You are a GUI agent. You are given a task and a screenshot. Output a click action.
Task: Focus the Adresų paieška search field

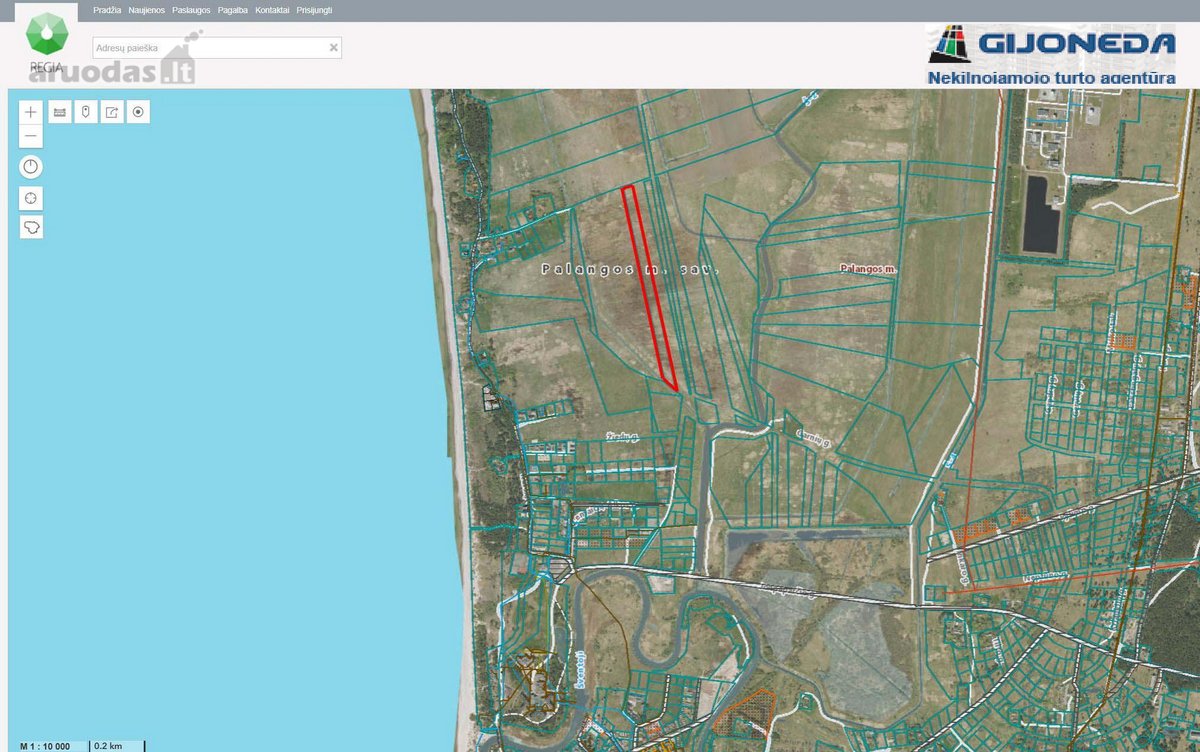[x=217, y=47]
